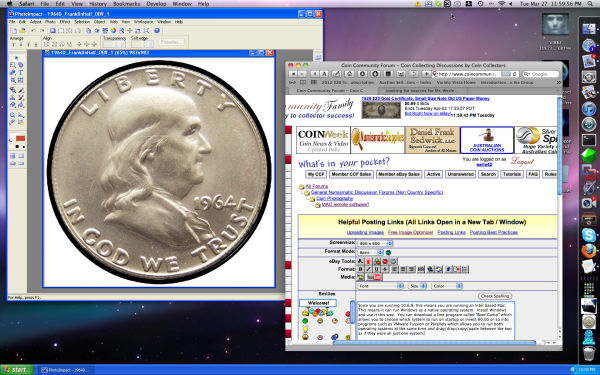Click YouTube media insert button
This screenshot has height=375, width=600.
[374, 277]
